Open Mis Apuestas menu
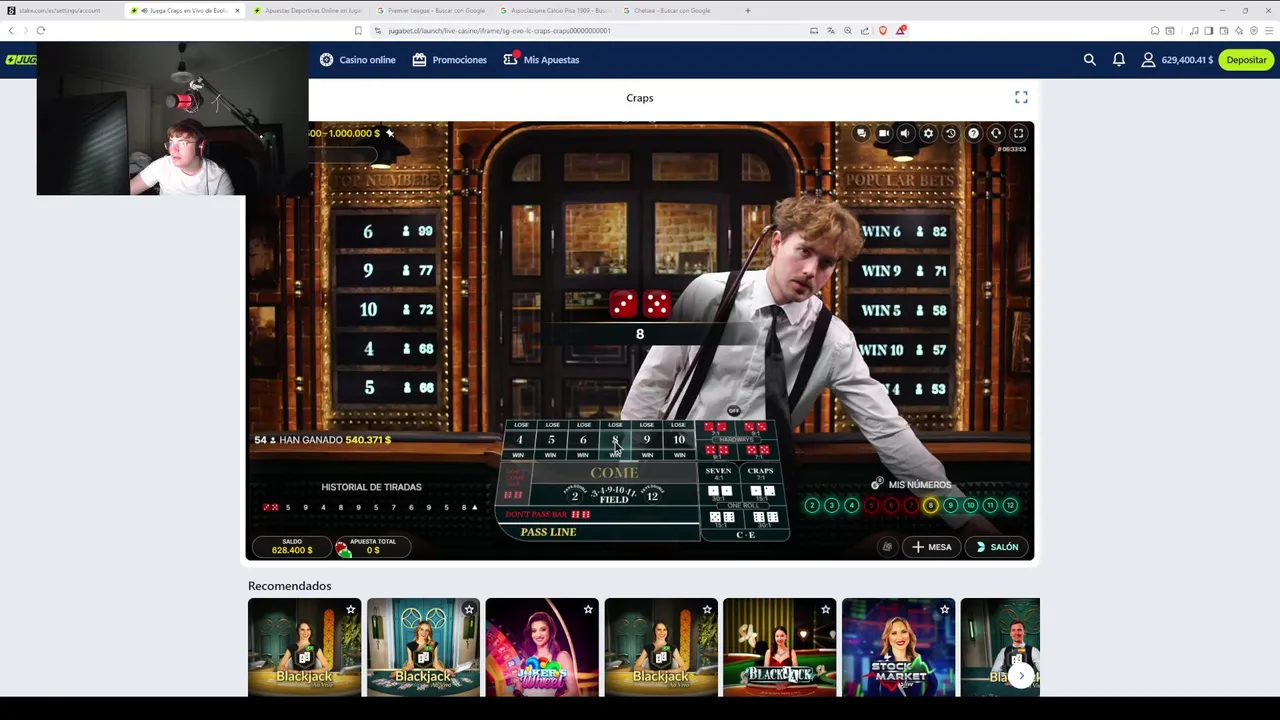The image size is (1280, 720). tap(541, 60)
